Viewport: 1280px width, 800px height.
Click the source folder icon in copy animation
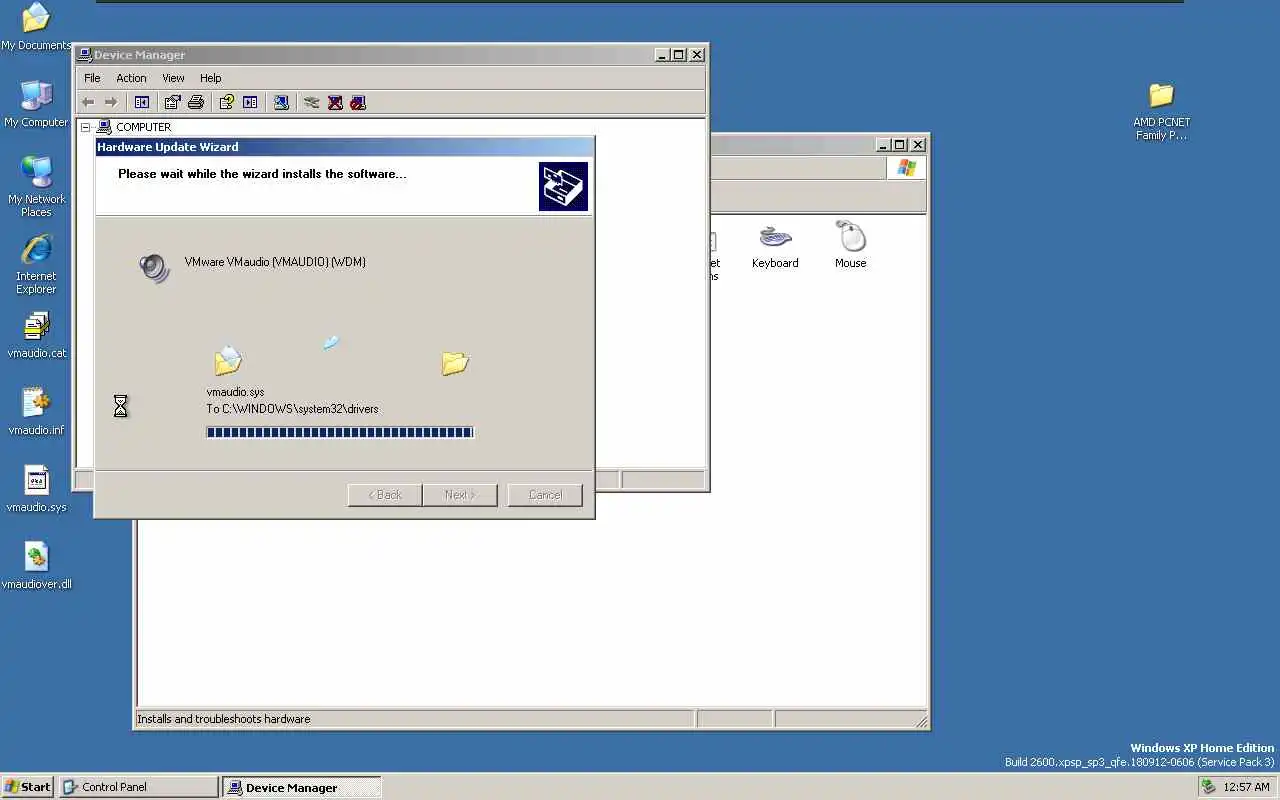pyautogui.click(x=228, y=361)
